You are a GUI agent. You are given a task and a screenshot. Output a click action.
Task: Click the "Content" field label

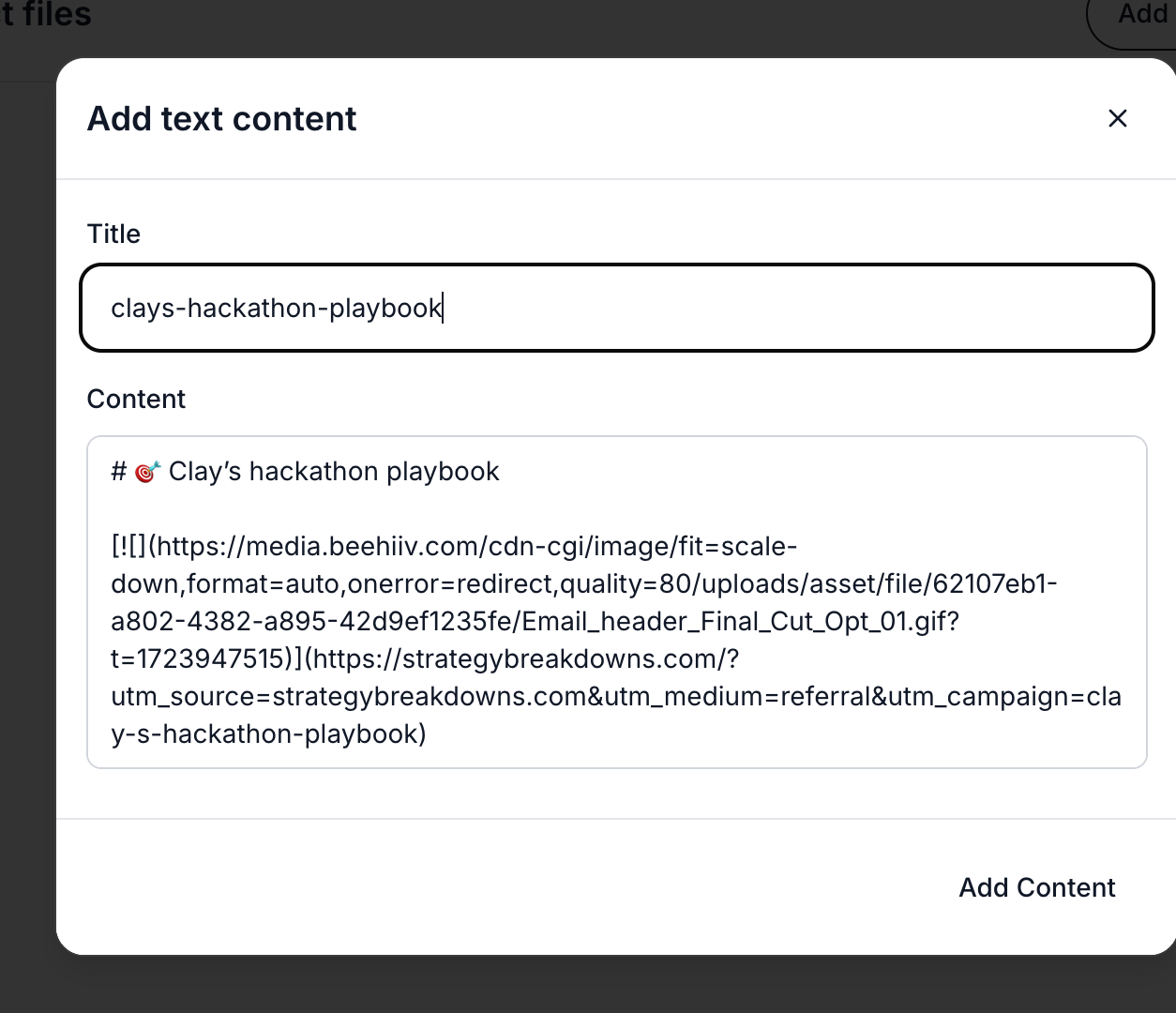(x=136, y=399)
